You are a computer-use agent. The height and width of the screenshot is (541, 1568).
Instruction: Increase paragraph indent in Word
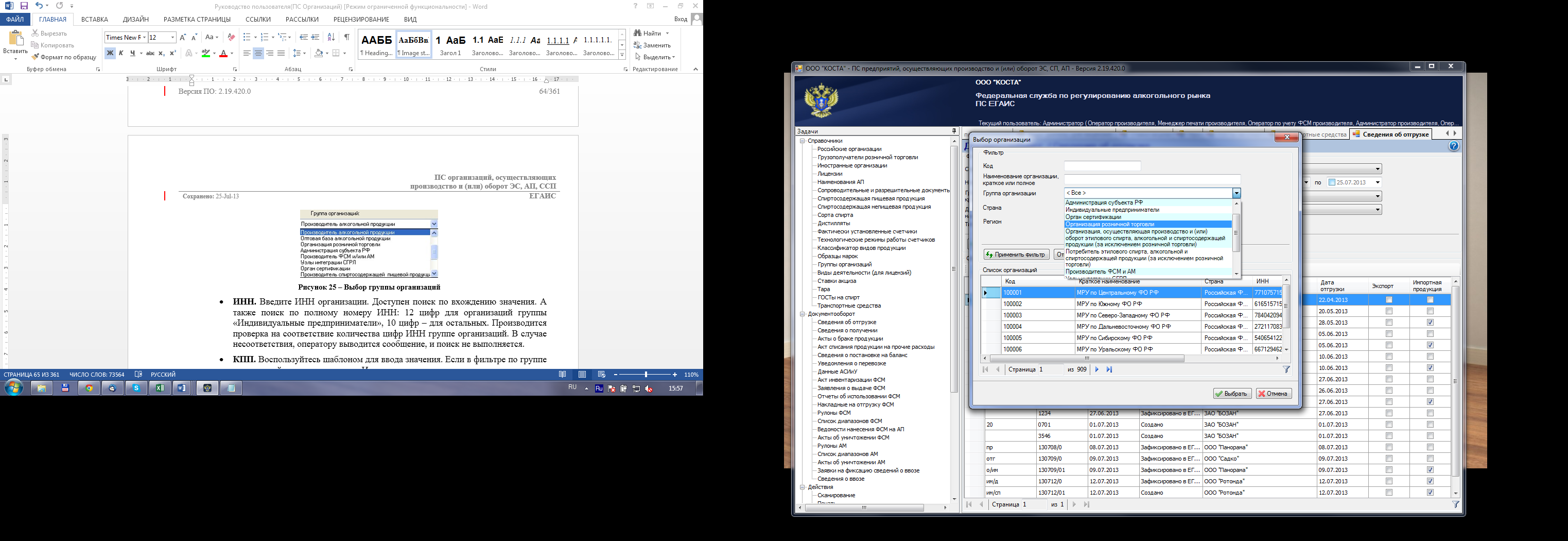(x=315, y=38)
